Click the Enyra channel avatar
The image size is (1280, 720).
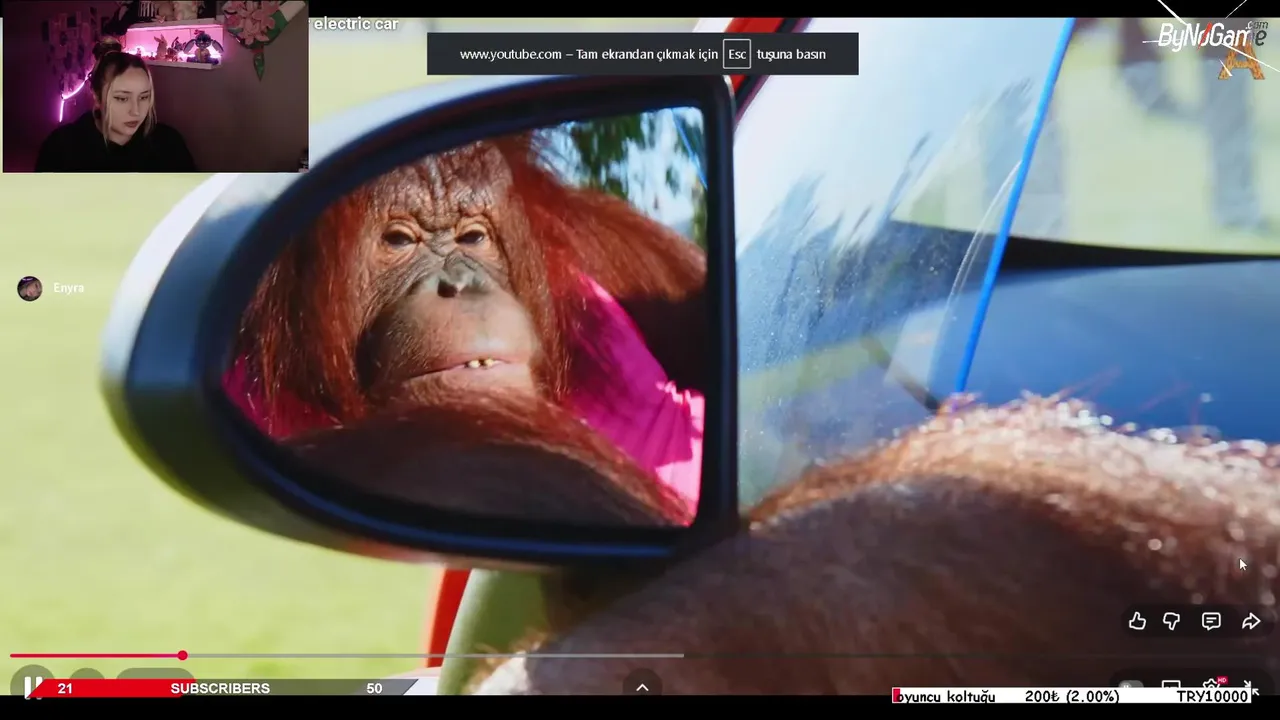[30, 288]
